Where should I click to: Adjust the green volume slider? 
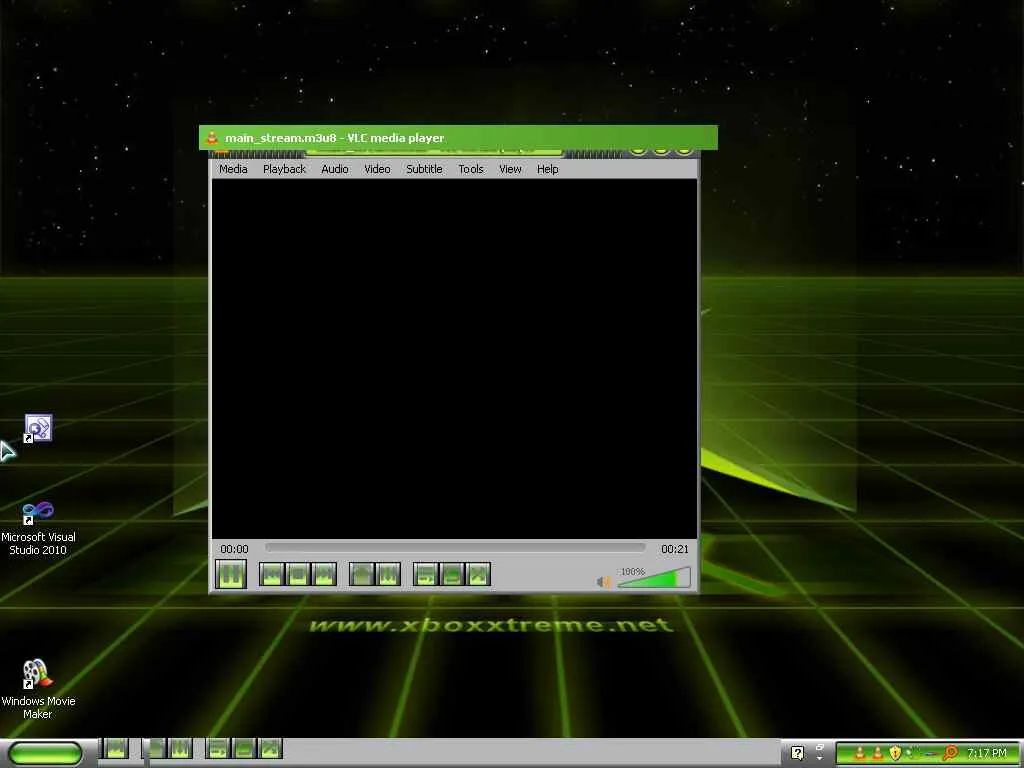click(654, 579)
